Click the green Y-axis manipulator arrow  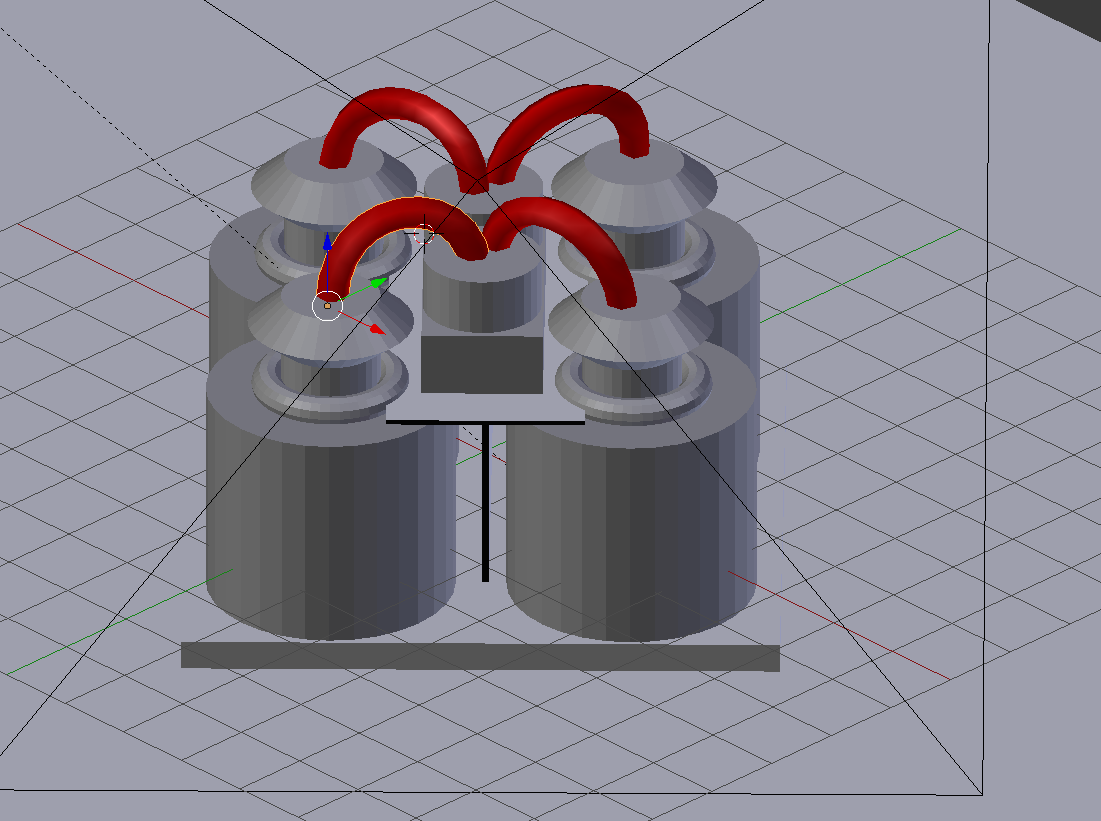tap(379, 283)
